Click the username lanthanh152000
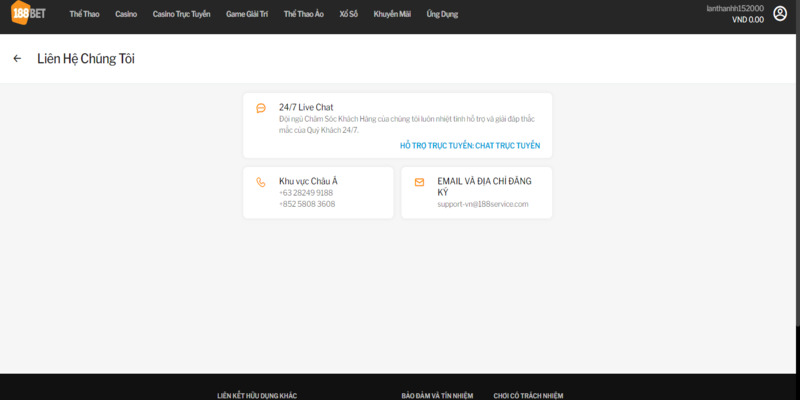The width and height of the screenshot is (800, 400). coord(734,8)
